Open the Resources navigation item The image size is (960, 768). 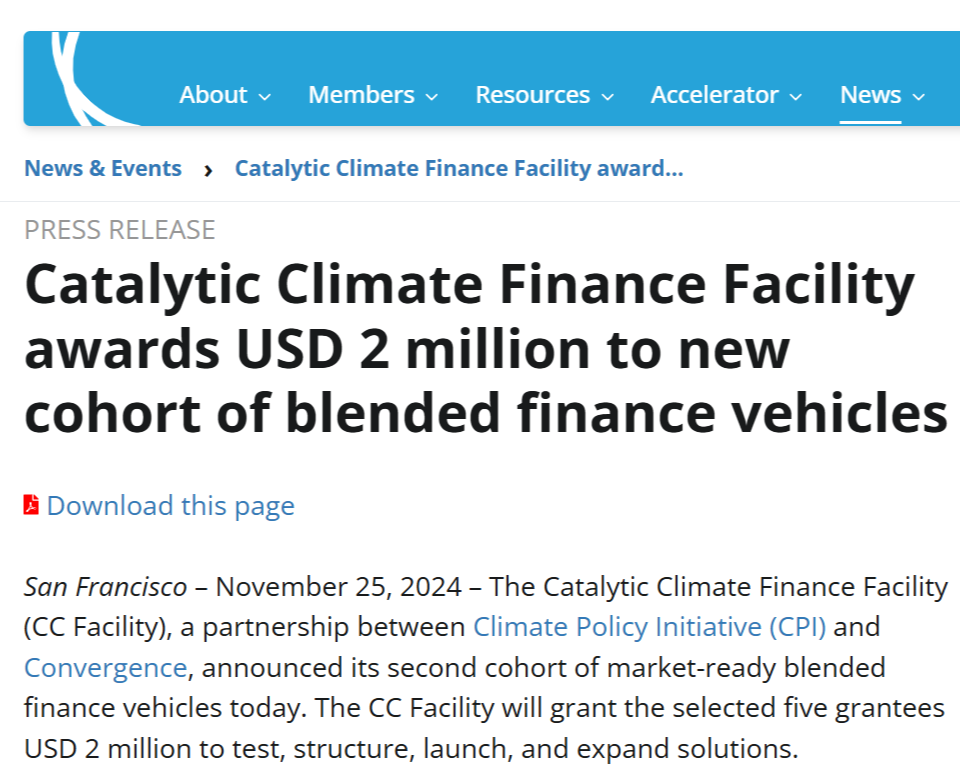tap(533, 95)
